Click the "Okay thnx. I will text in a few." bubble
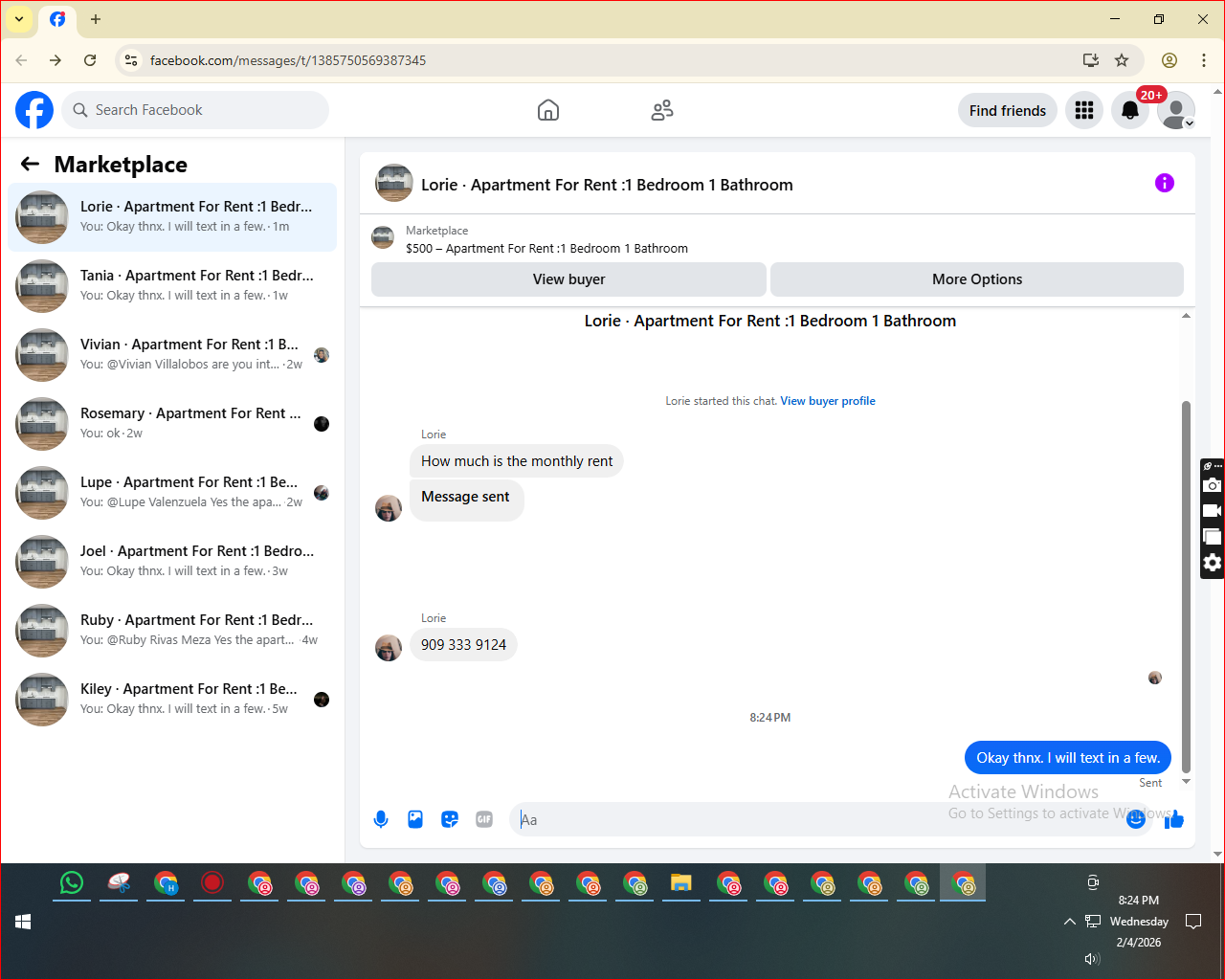 (1068, 758)
